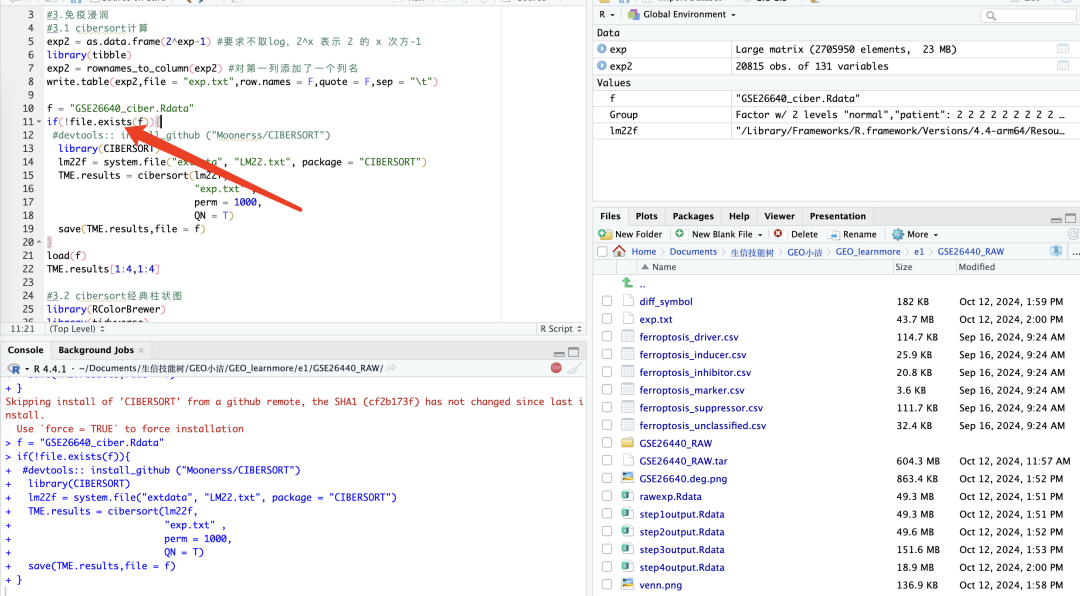Switch to the Viewer tab
The width and height of the screenshot is (1080, 596).
779,216
